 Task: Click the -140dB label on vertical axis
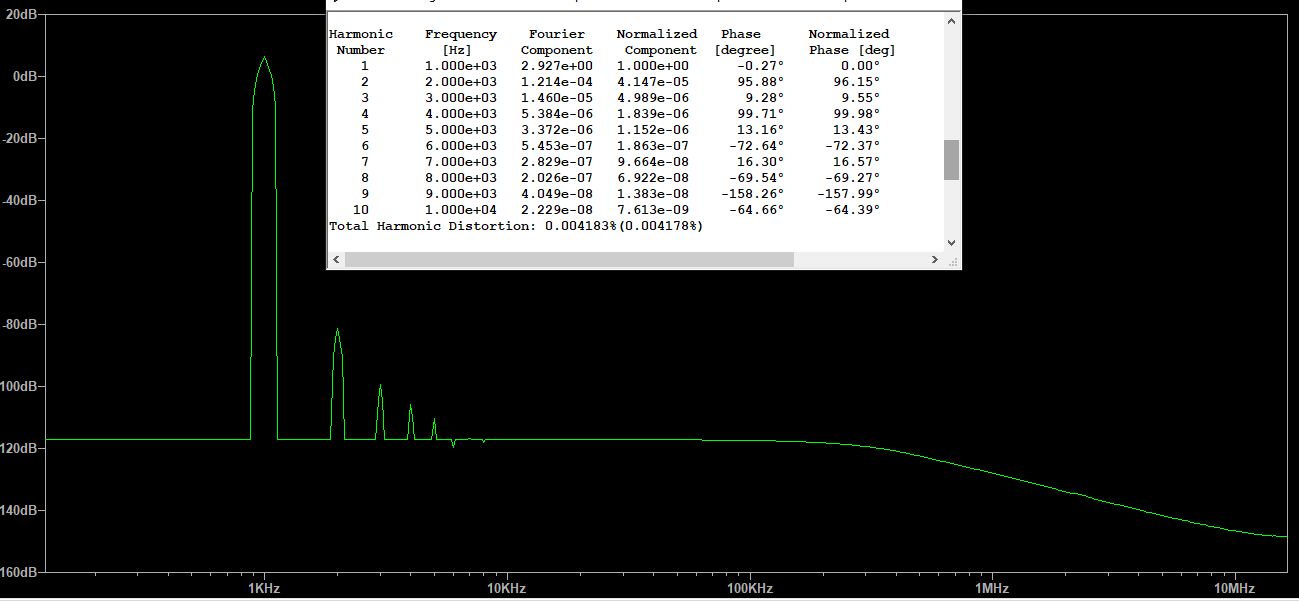pyautogui.click(x=18, y=510)
